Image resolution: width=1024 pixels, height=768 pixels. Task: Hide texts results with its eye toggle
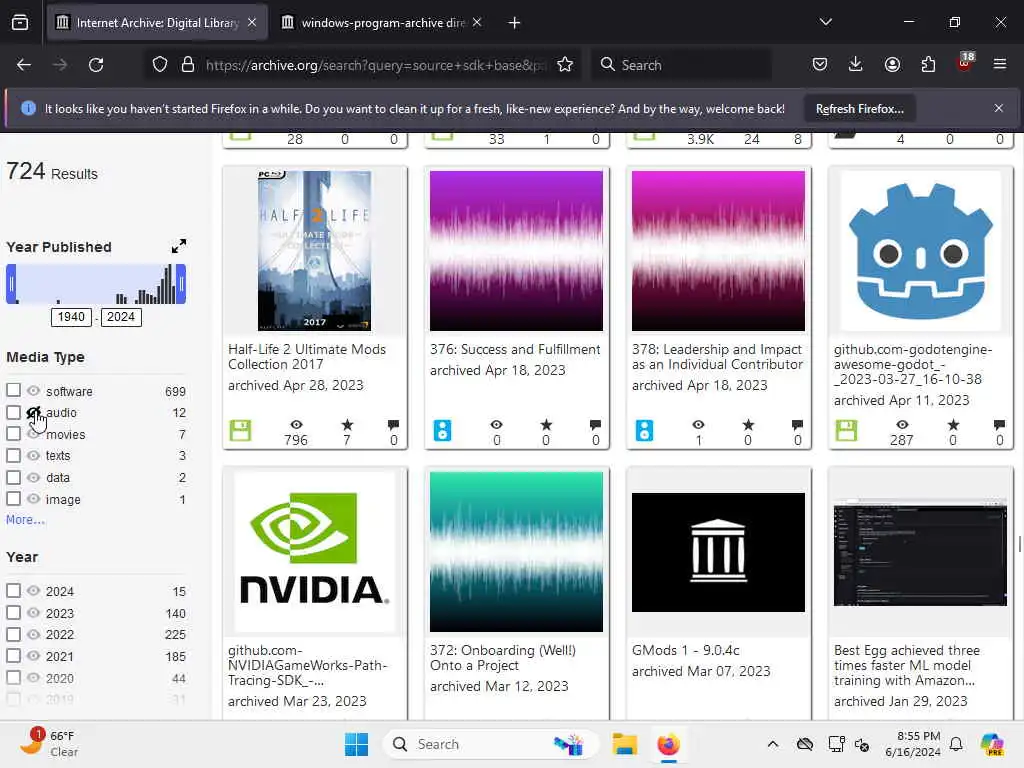point(33,455)
